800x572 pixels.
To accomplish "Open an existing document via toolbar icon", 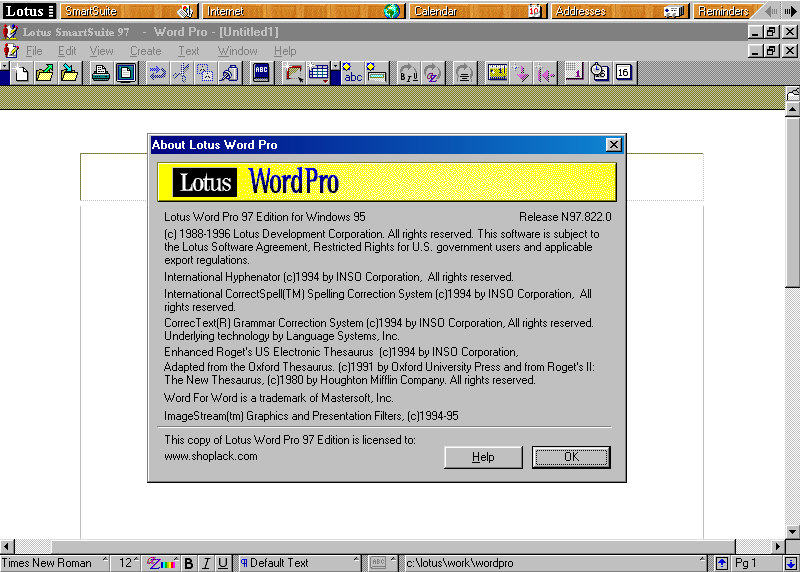I will tap(45, 73).
